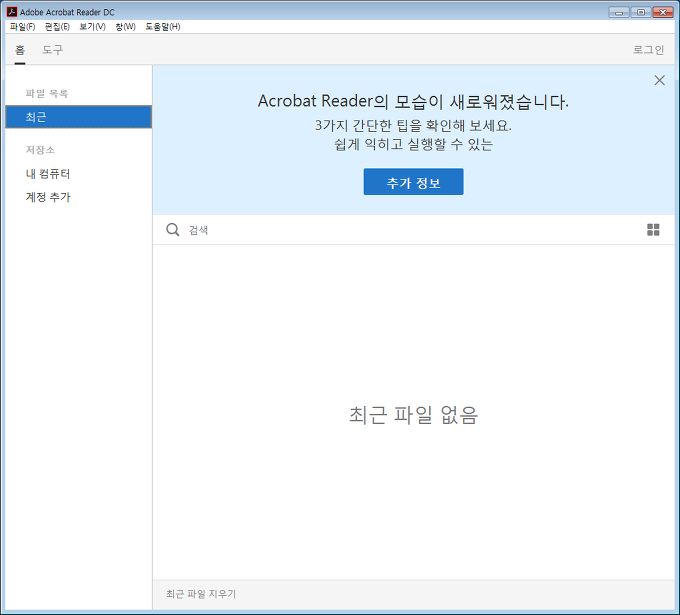Click 계정 추가 in sidebar
Screen dimensions: 680x615
click(48, 197)
